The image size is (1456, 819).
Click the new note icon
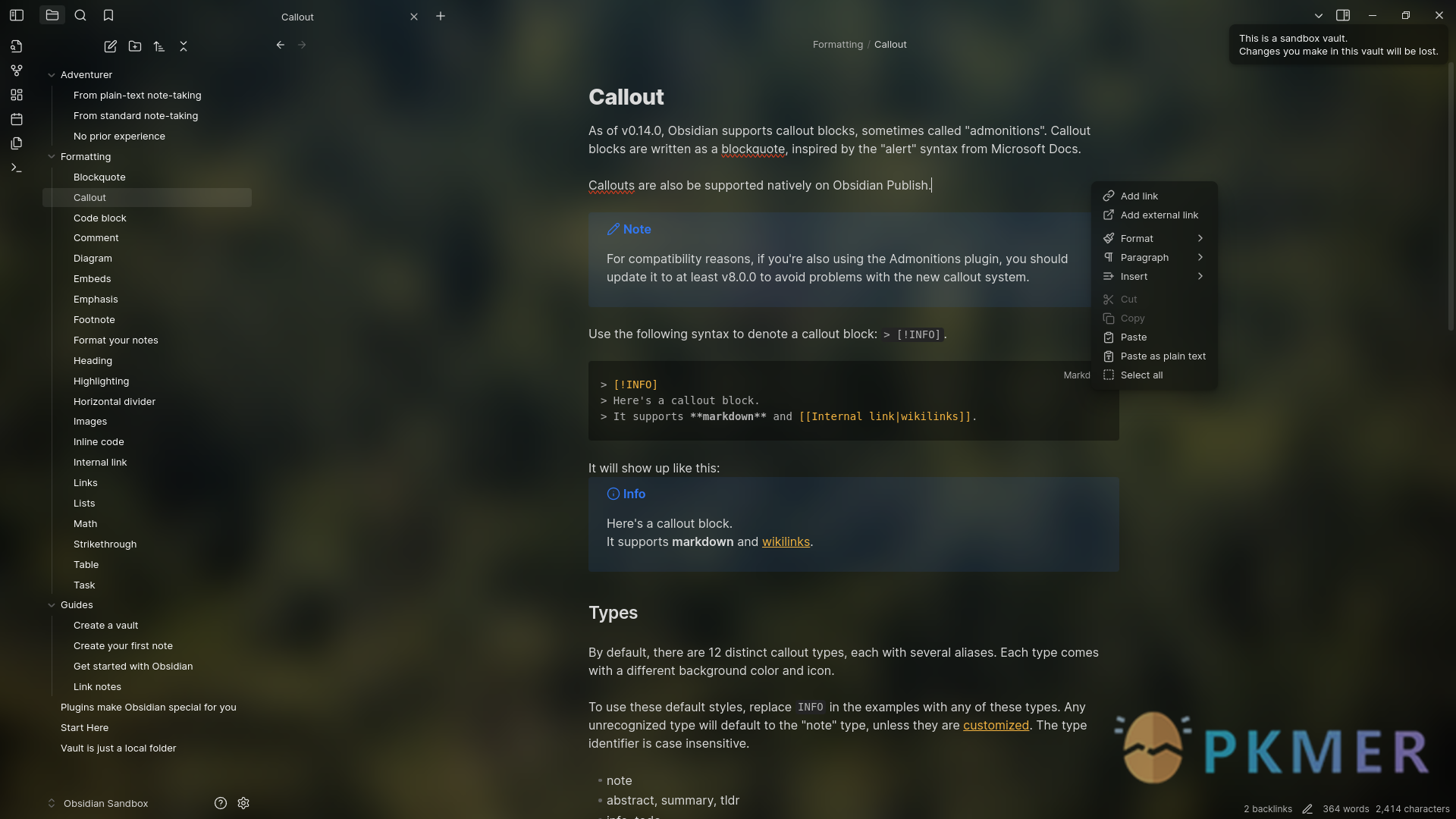click(x=110, y=46)
